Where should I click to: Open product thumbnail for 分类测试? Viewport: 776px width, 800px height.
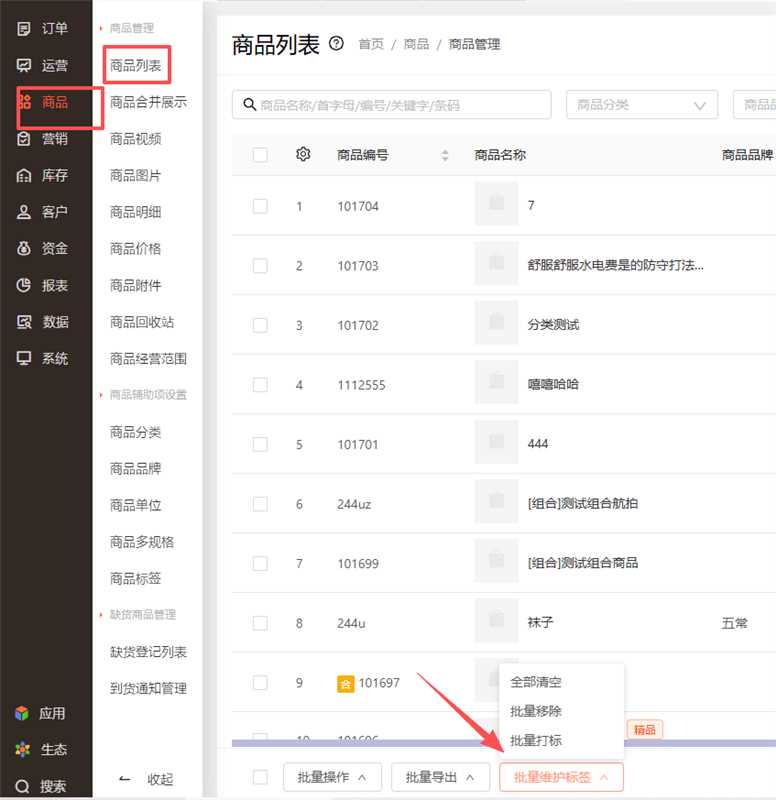pyautogui.click(x=496, y=322)
